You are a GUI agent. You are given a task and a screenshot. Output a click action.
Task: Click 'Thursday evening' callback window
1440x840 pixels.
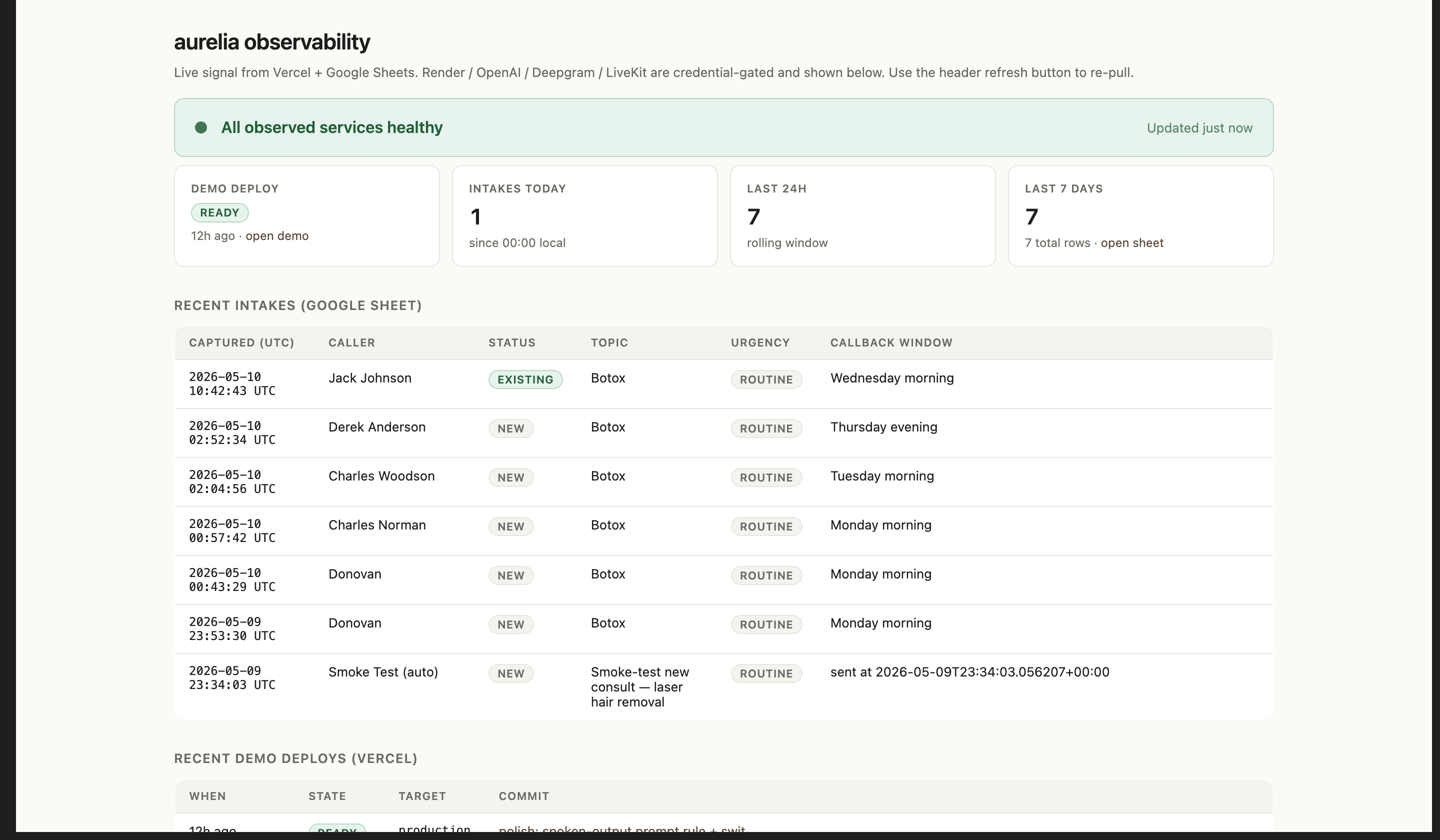tap(883, 427)
